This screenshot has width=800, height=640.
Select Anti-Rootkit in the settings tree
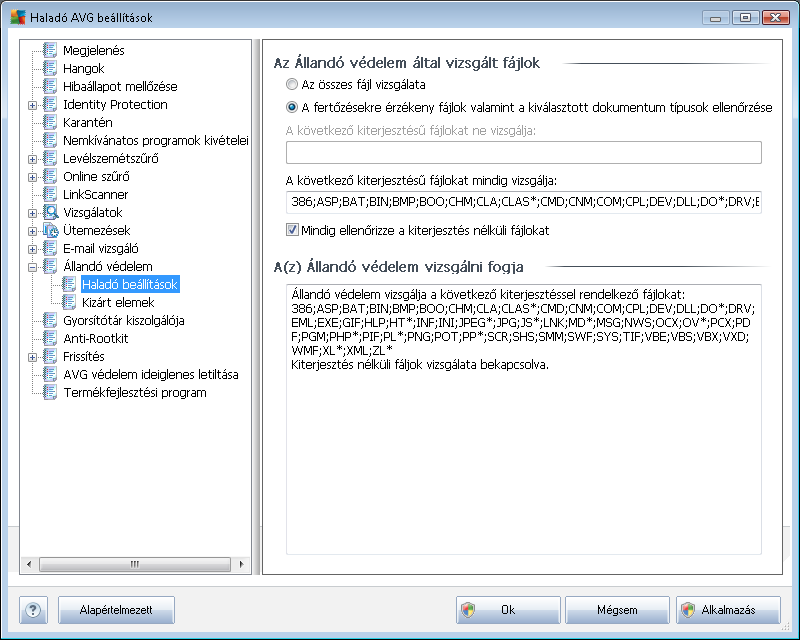[95, 338]
